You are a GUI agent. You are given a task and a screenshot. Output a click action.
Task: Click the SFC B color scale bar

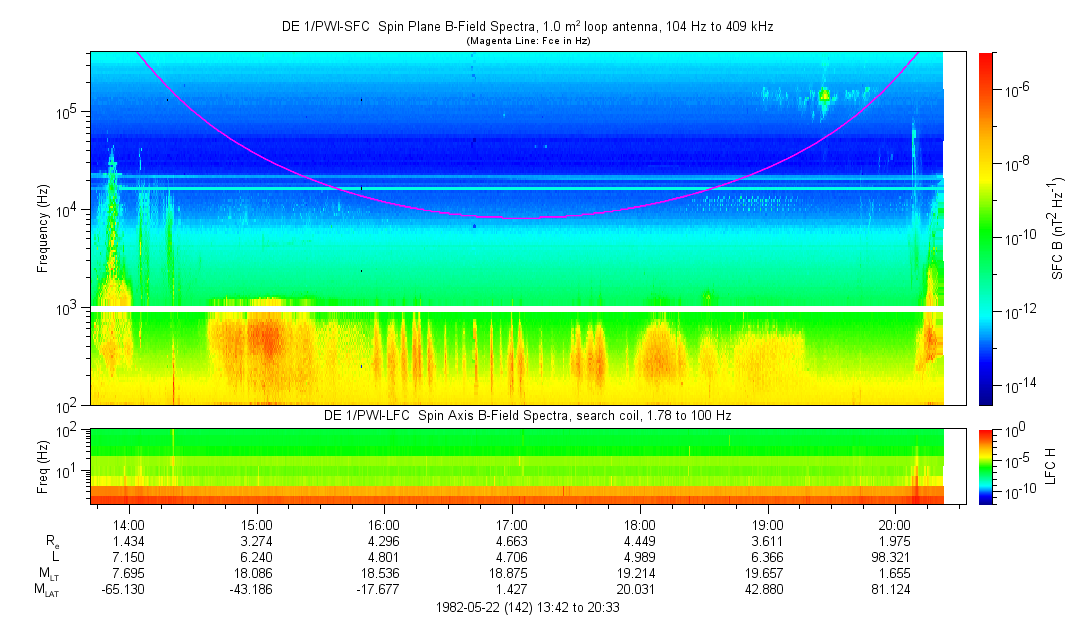pos(985,228)
